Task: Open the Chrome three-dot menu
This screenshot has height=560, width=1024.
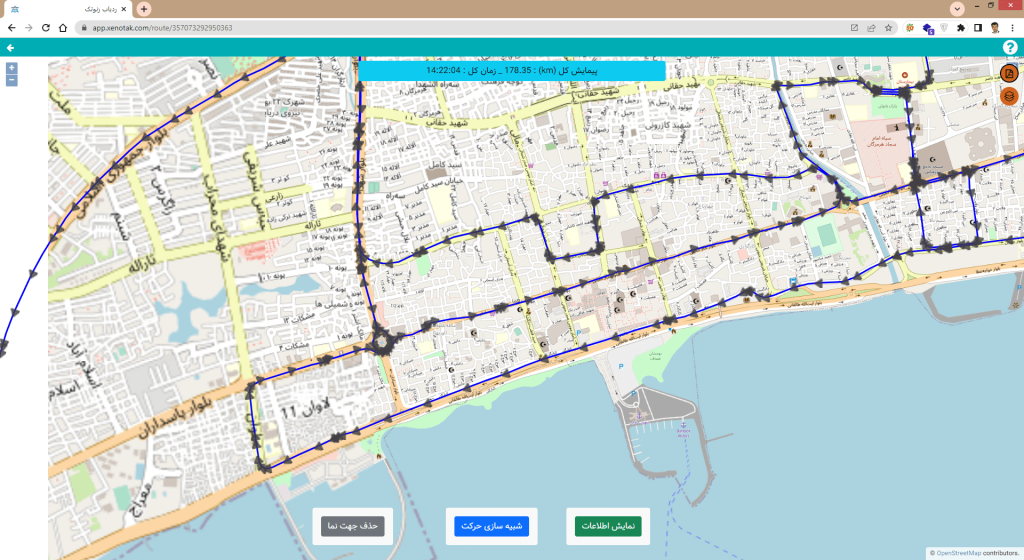Action: 1012,28
